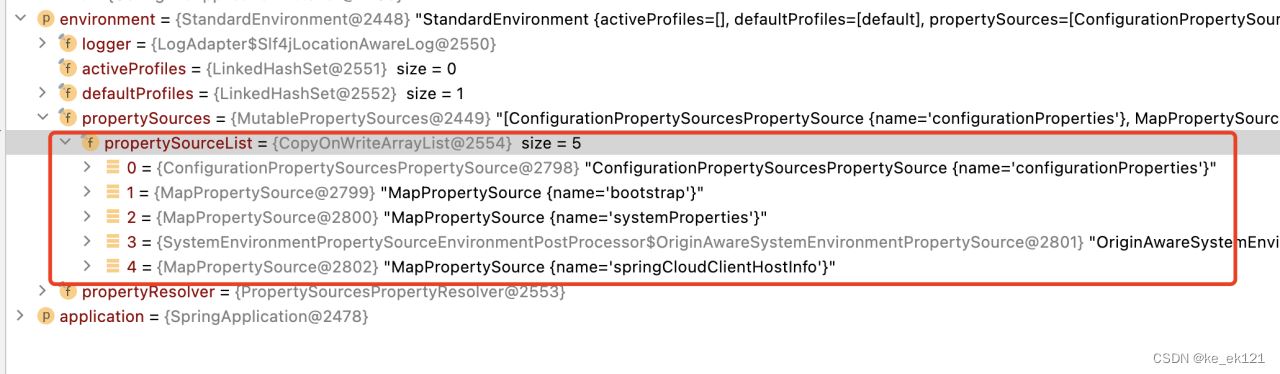Expand the systemProperties entry at index 2
Viewport: 1280px width, 374px height.
click(87, 218)
